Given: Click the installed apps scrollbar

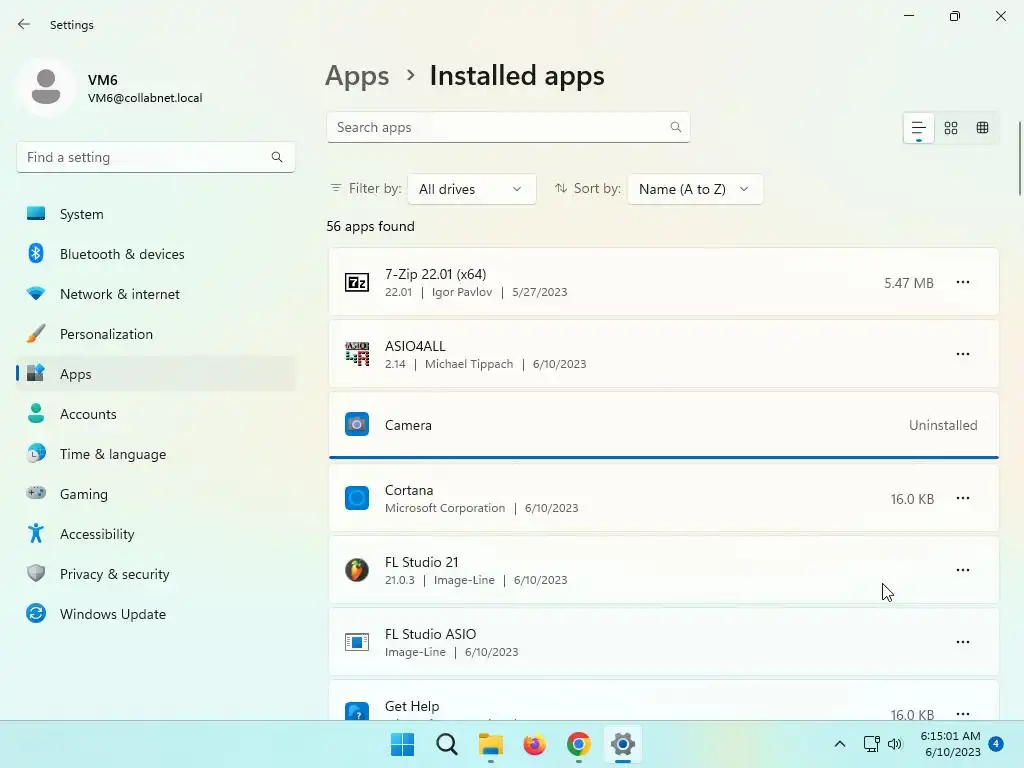Looking at the screenshot, I should 1019,159.
